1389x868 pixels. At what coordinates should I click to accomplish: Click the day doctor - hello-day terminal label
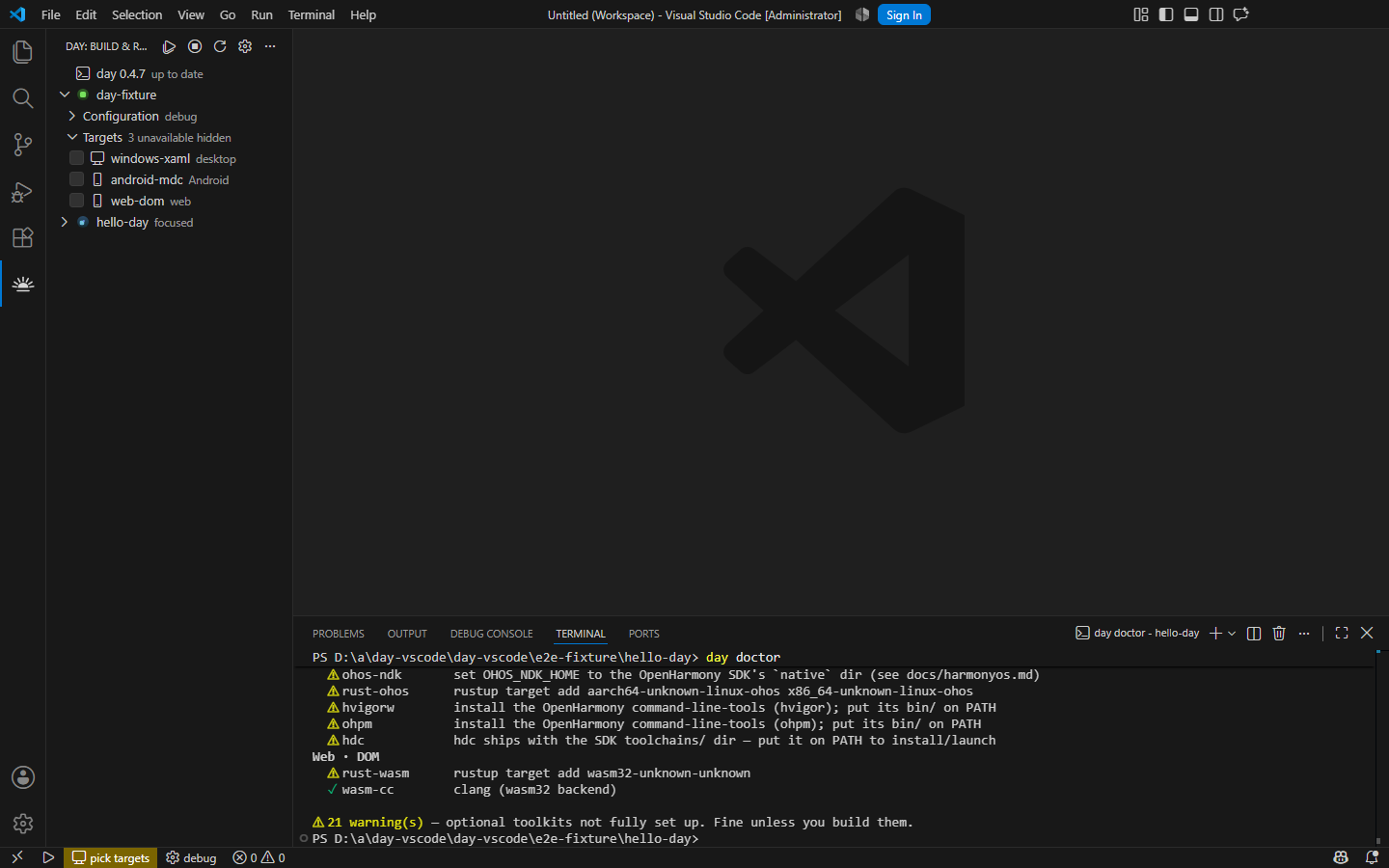click(x=1137, y=633)
